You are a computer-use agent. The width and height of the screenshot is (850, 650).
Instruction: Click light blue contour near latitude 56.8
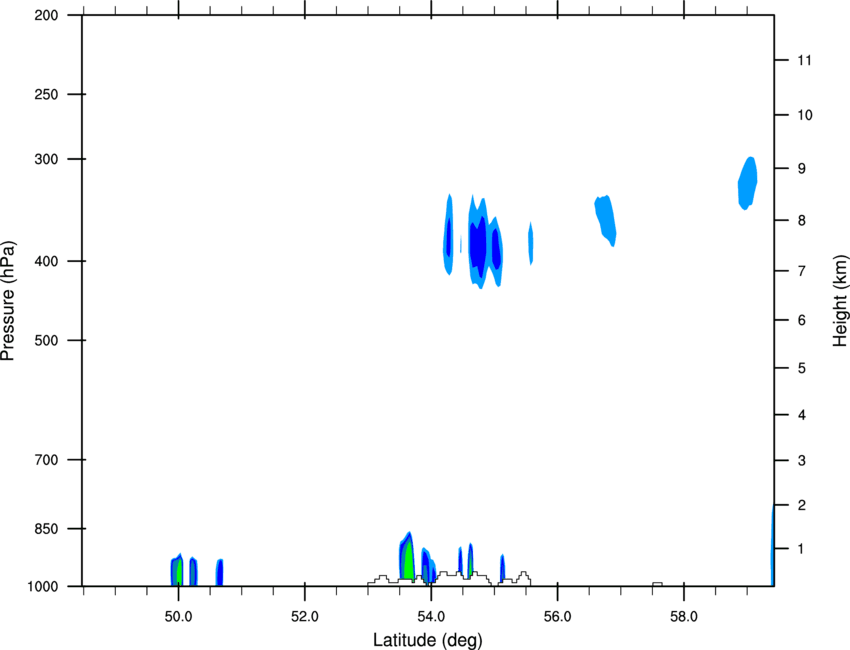tap(606, 220)
